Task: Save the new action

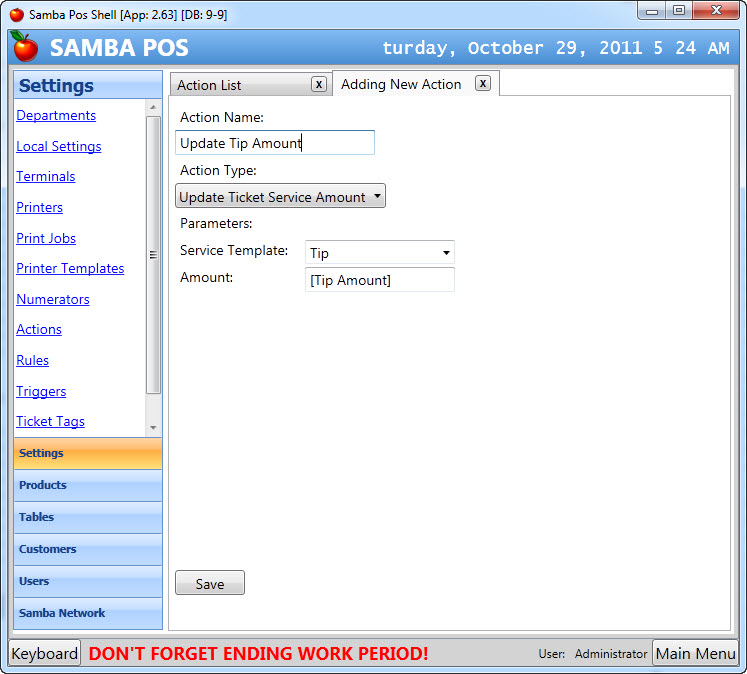Action: pyautogui.click(x=210, y=583)
